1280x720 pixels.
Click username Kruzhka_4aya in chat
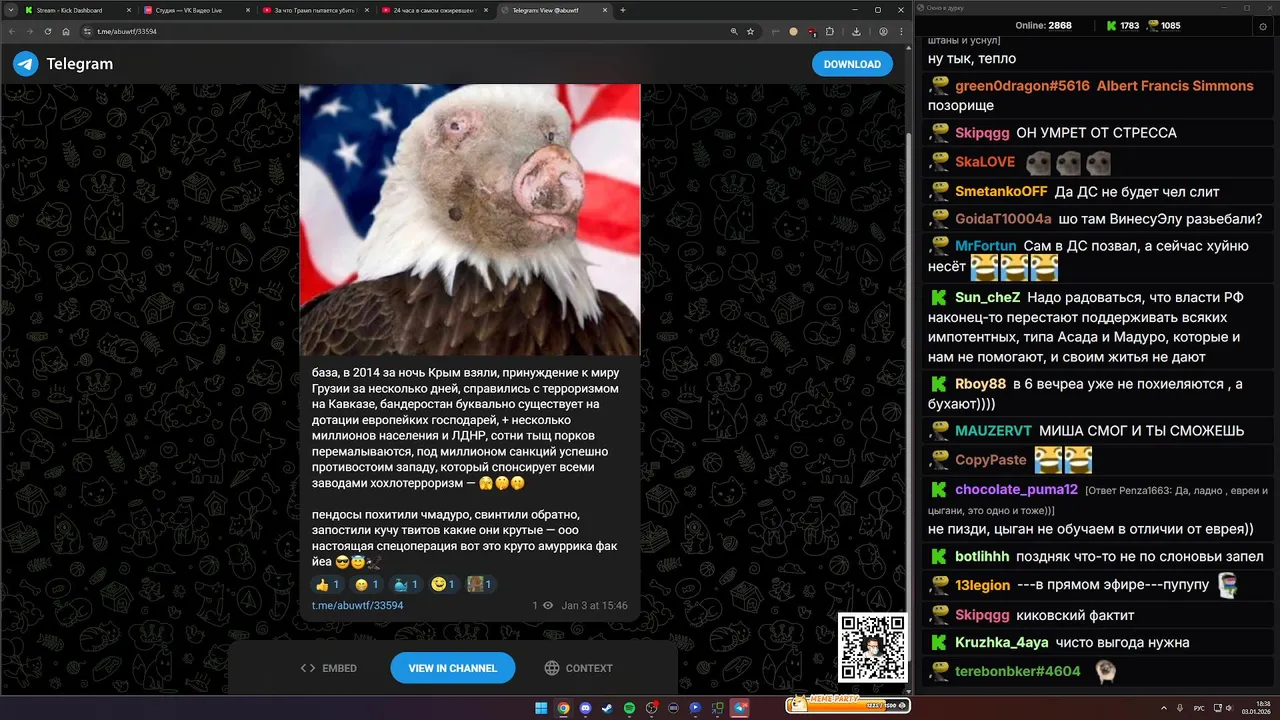(x=1003, y=643)
